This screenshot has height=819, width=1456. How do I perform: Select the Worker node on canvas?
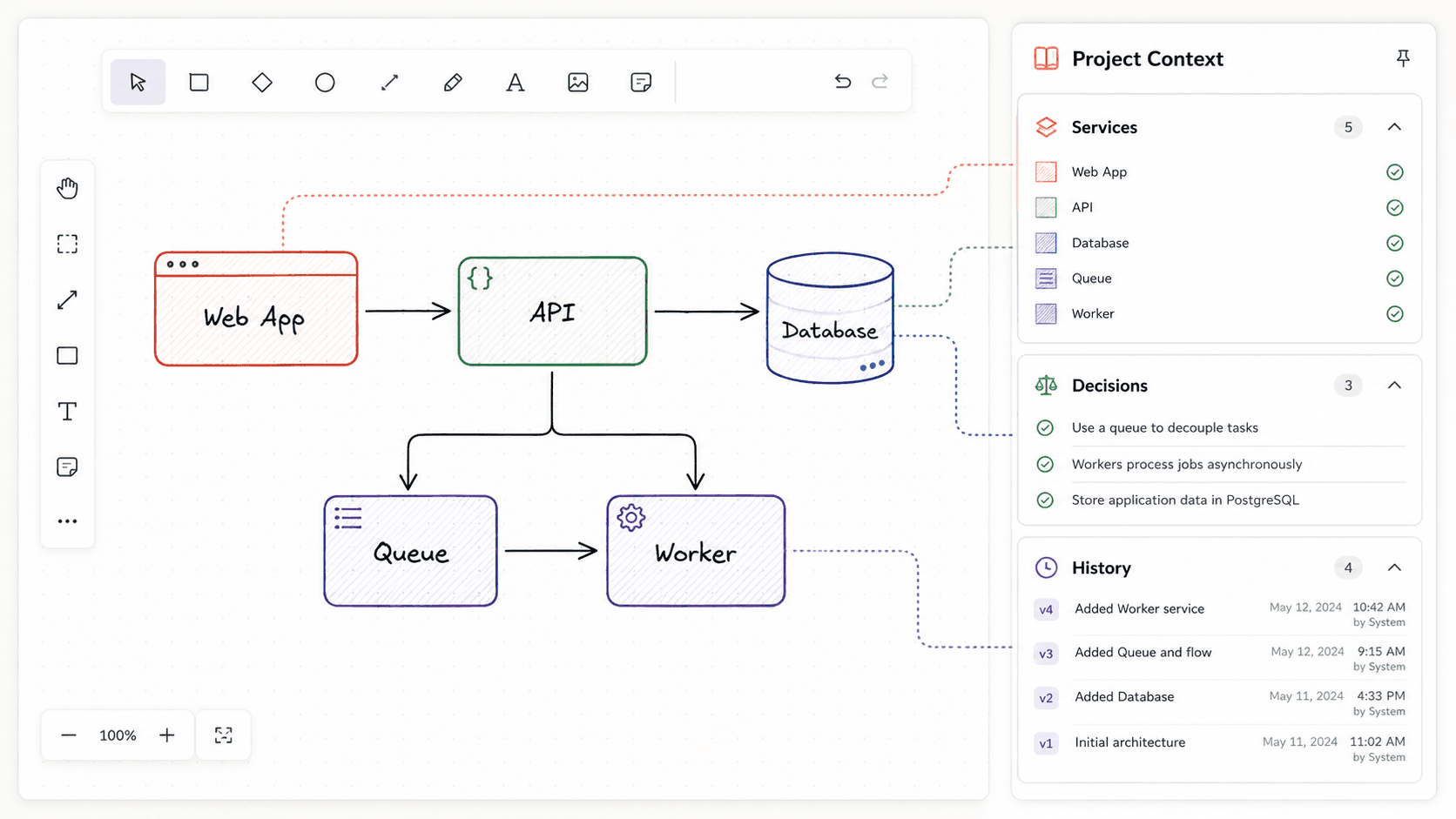(696, 551)
